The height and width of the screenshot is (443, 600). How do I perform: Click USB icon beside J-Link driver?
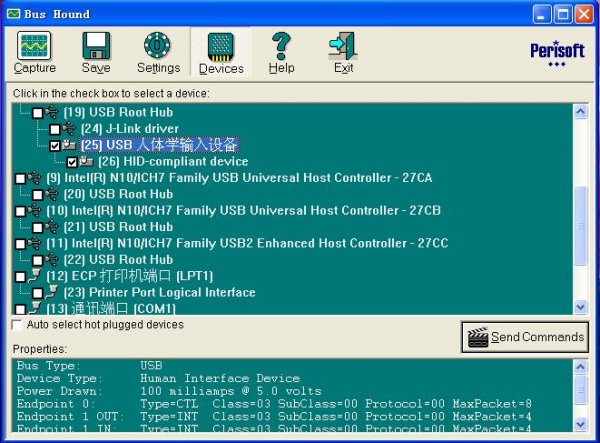click(x=69, y=129)
